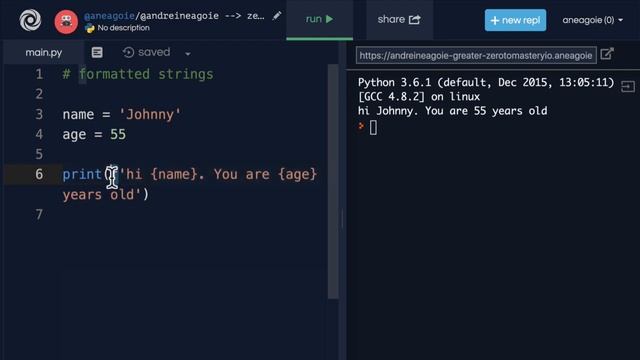Viewport: 640px width, 360px height.
Task: Click line number 7 in gutter
Action: pyautogui.click(x=39, y=215)
